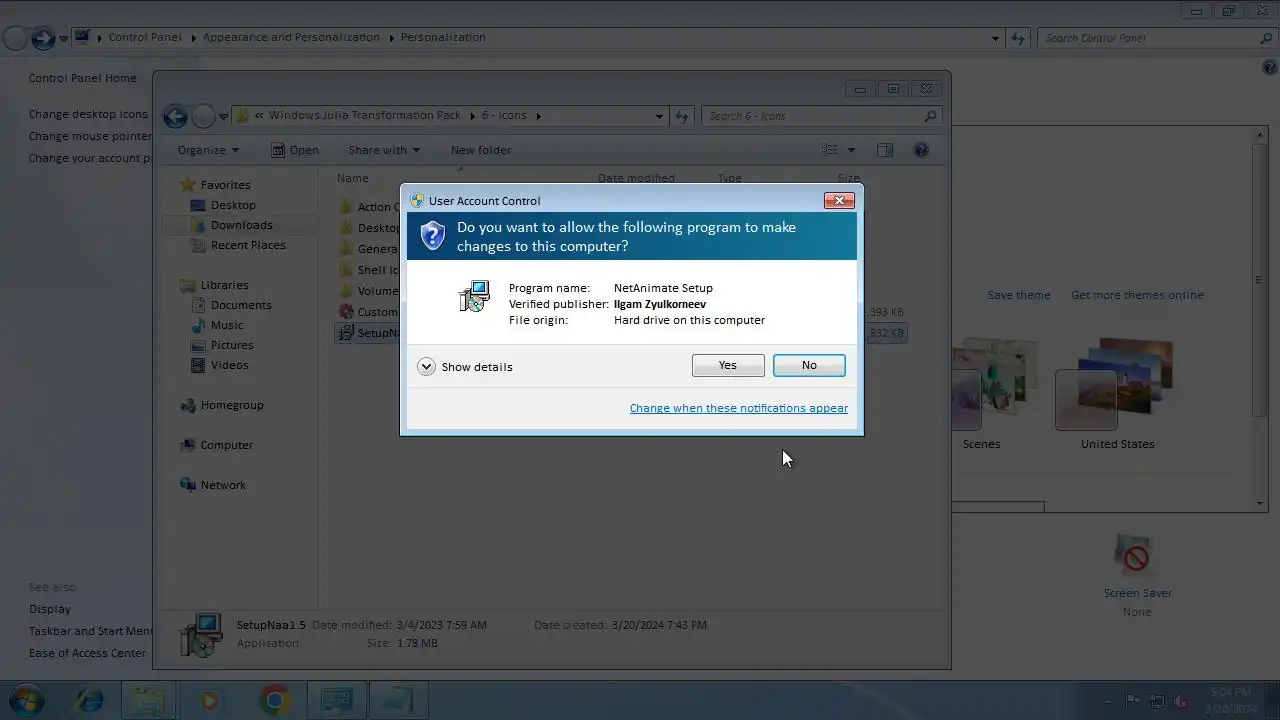This screenshot has height=720, width=1280.
Task: Click Explorer forward arrow button
Action: tap(203, 116)
